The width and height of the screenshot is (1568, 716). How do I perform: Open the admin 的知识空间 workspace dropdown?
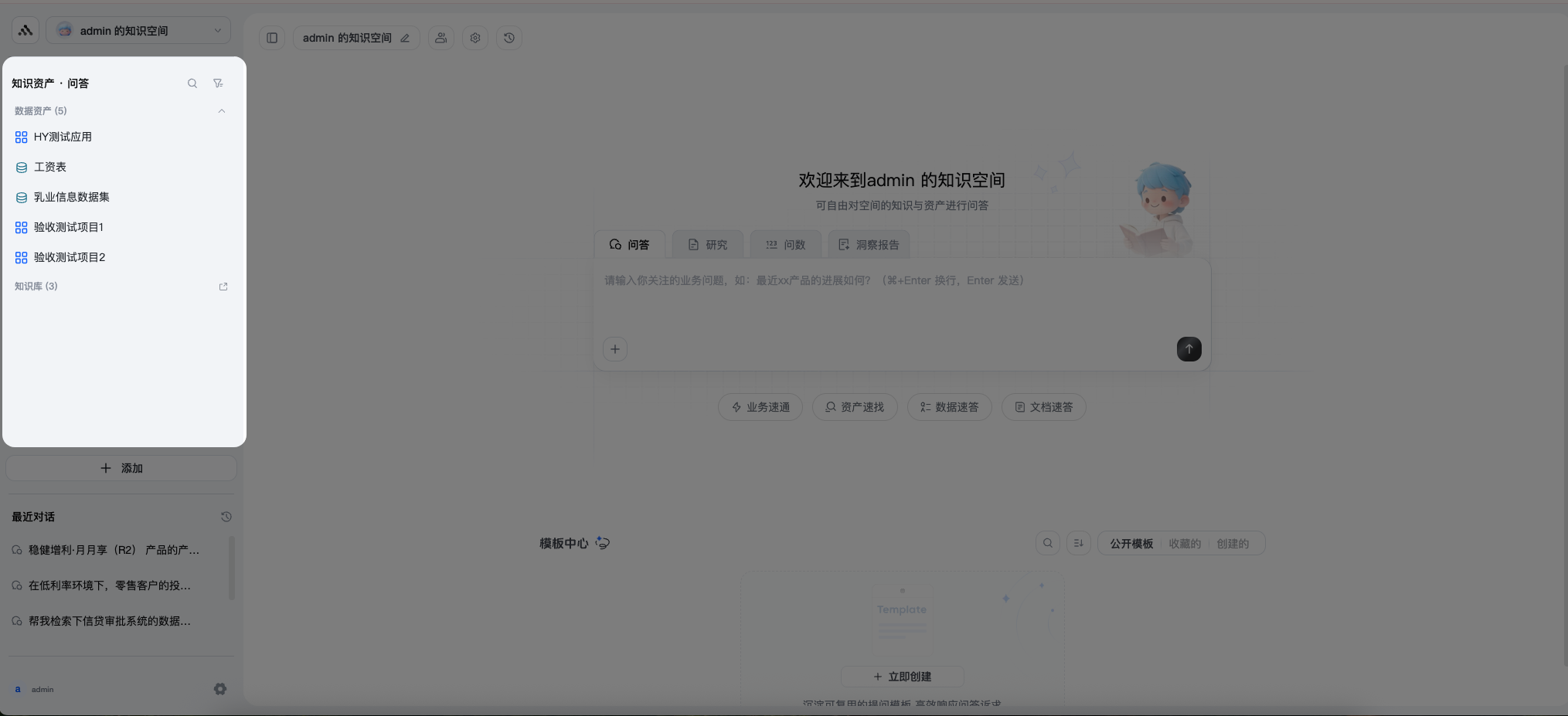point(138,31)
